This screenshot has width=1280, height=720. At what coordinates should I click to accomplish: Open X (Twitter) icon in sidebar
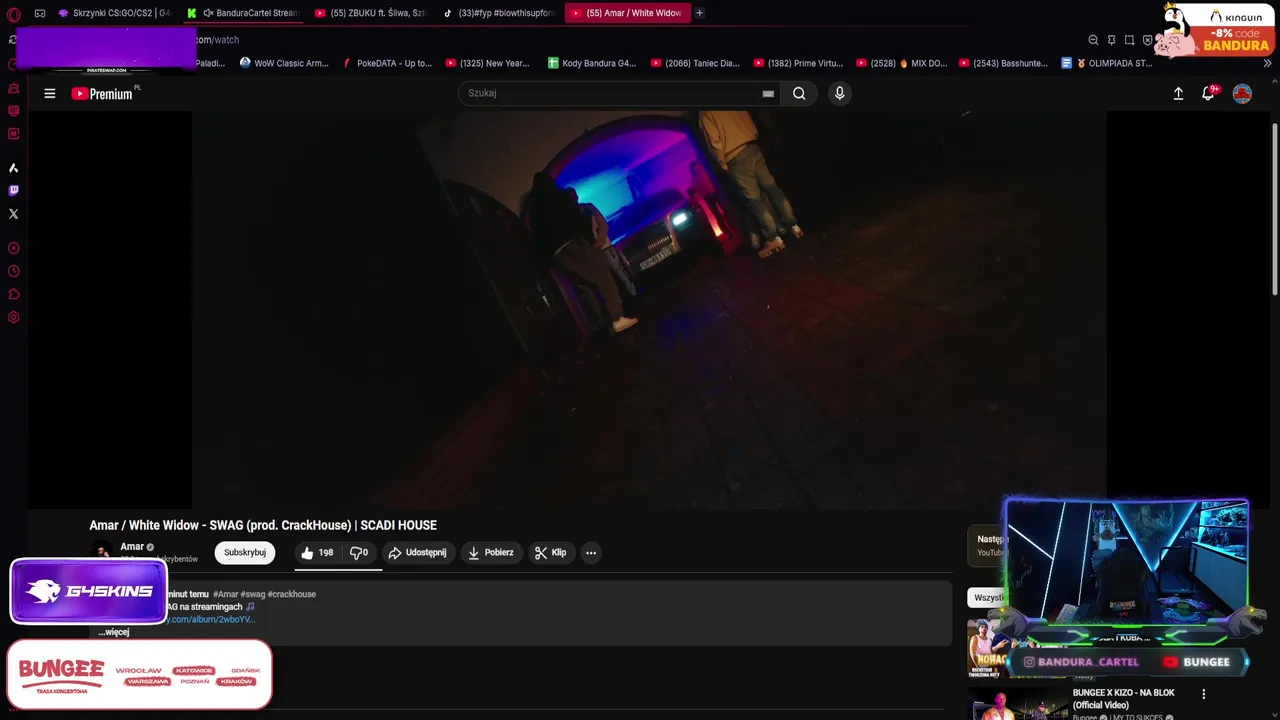tap(13, 214)
